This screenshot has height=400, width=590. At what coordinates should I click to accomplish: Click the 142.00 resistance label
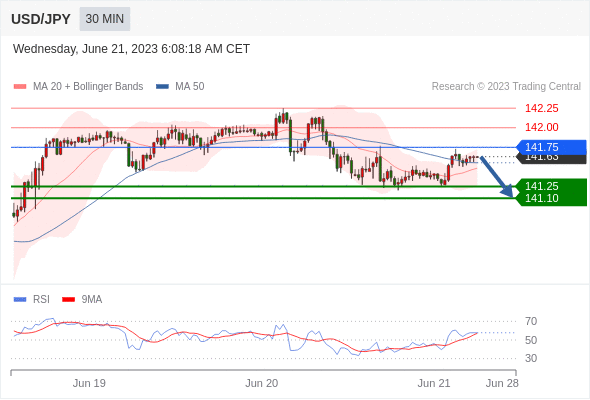click(x=542, y=127)
